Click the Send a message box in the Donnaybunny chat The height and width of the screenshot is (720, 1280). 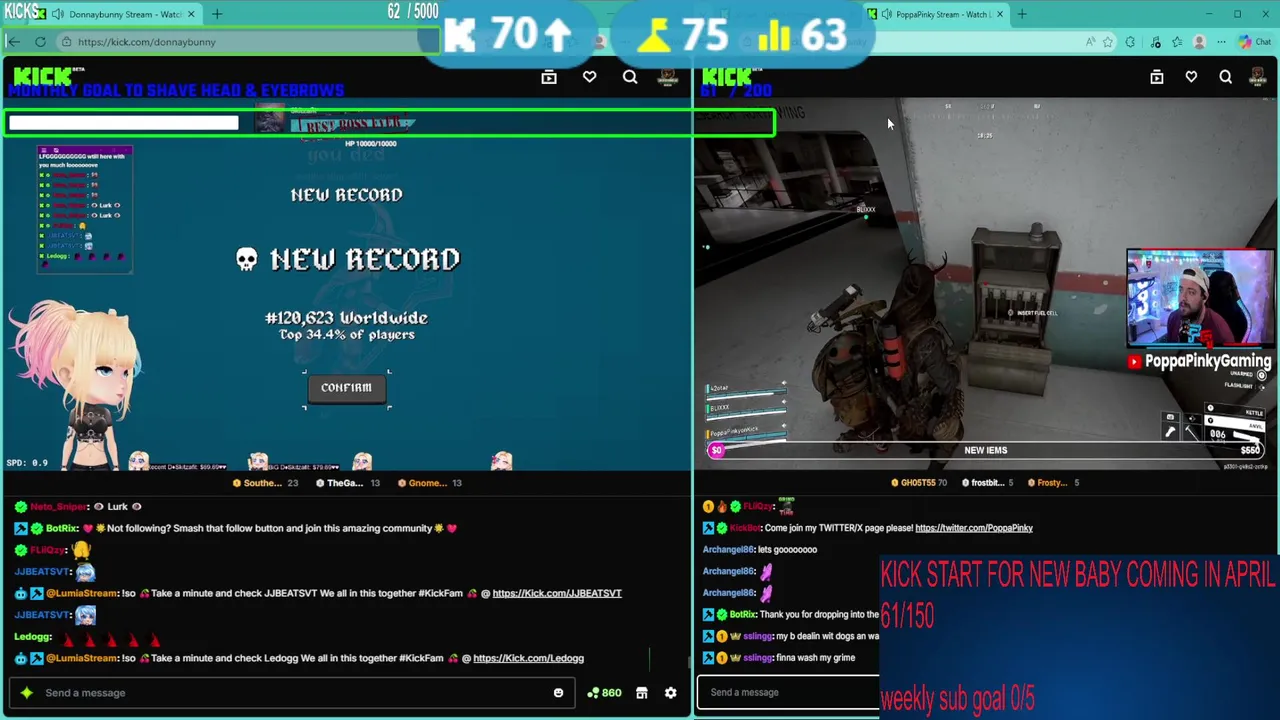pyautogui.click(x=290, y=692)
